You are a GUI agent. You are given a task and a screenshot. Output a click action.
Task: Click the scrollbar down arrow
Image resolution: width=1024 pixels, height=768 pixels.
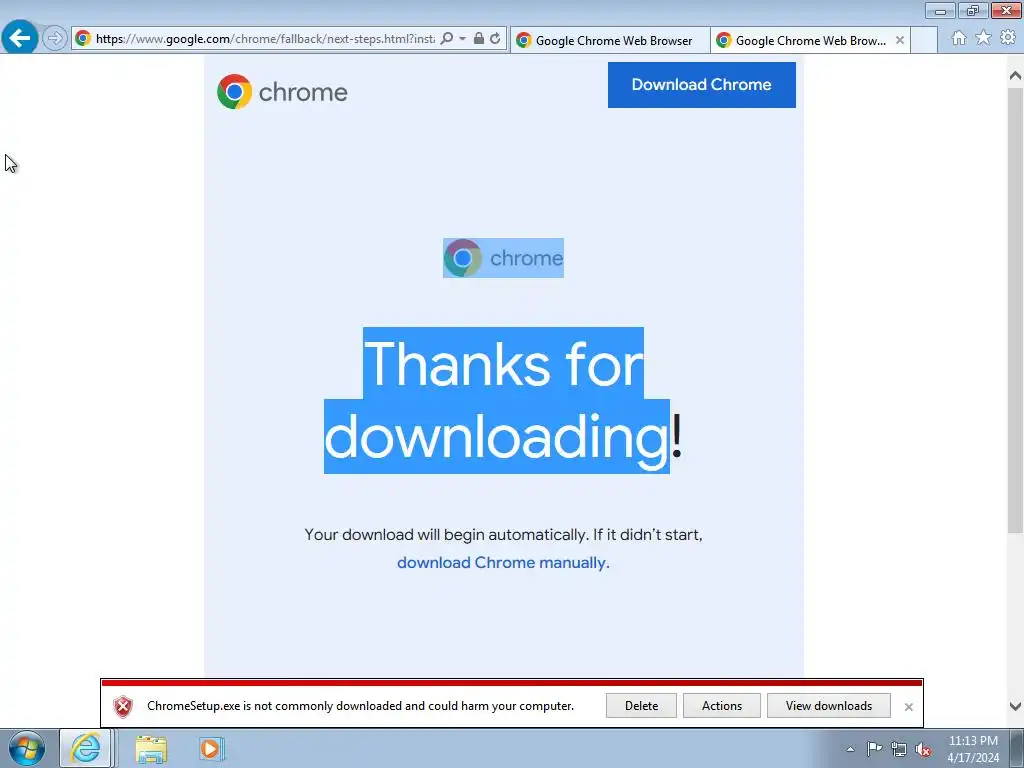(x=1015, y=706)
